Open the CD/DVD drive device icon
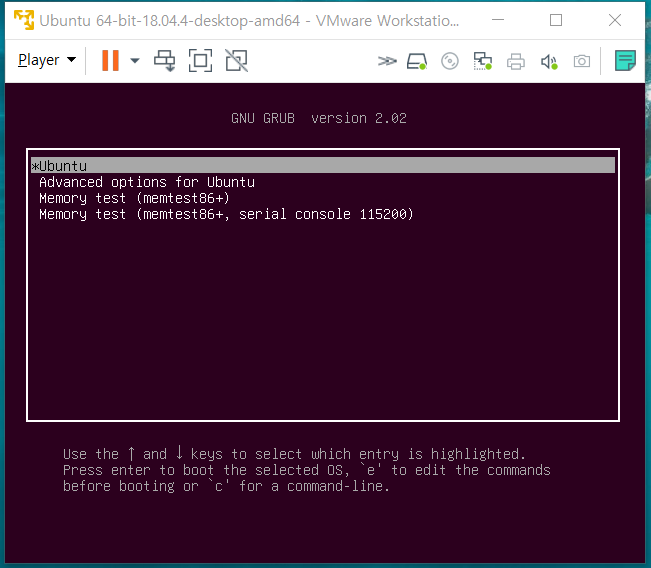 450,61
